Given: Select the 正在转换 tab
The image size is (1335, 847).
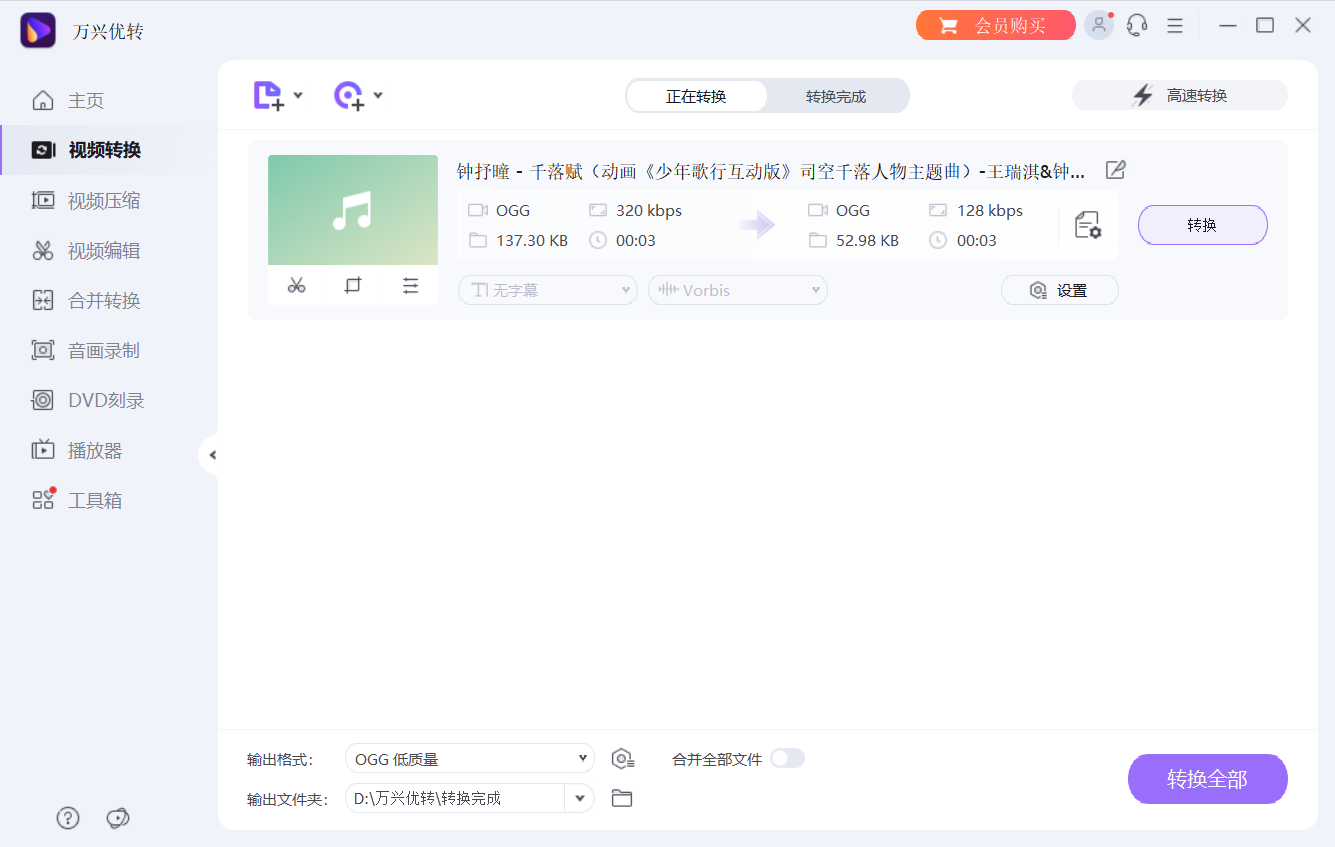Looking at the screenshot, I should click(697, 95).
